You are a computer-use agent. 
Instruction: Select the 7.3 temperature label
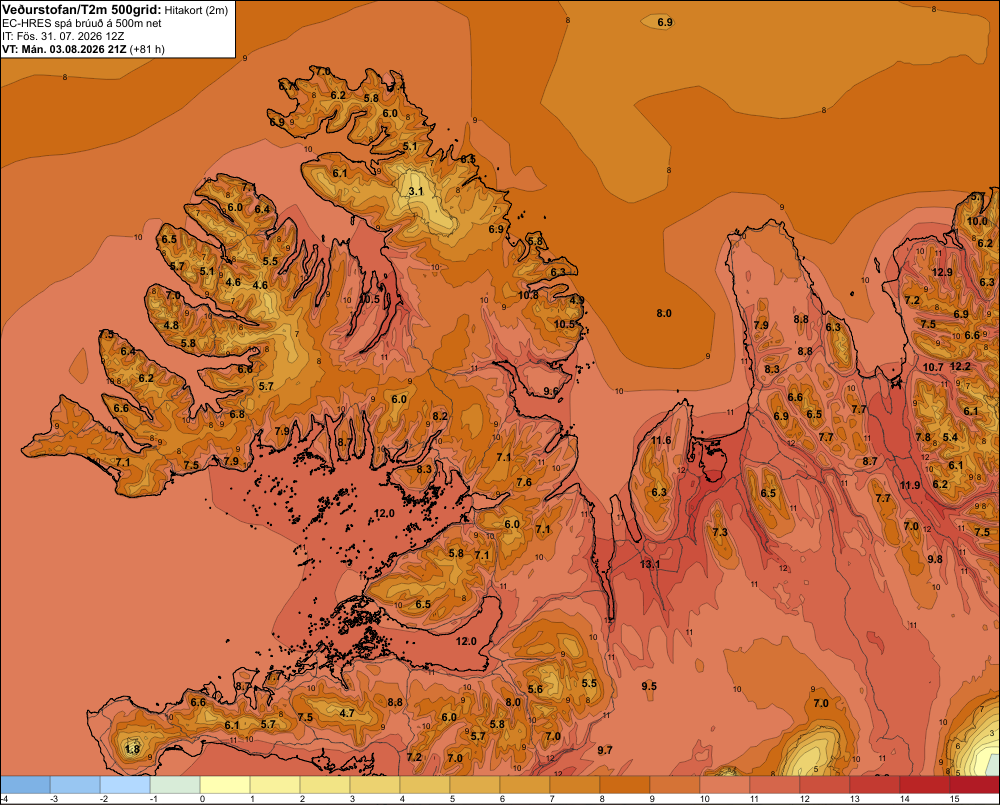(x=719, y=533)
